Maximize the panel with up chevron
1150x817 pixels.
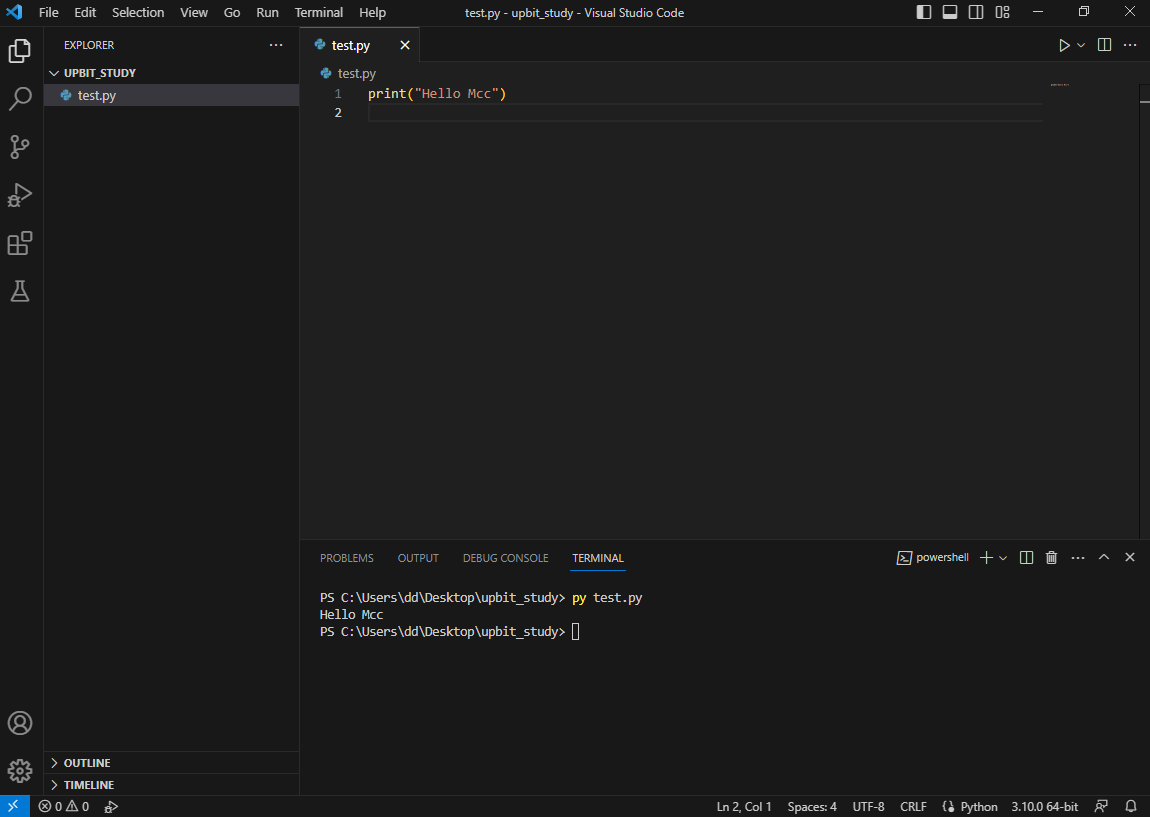(1103, 557)
